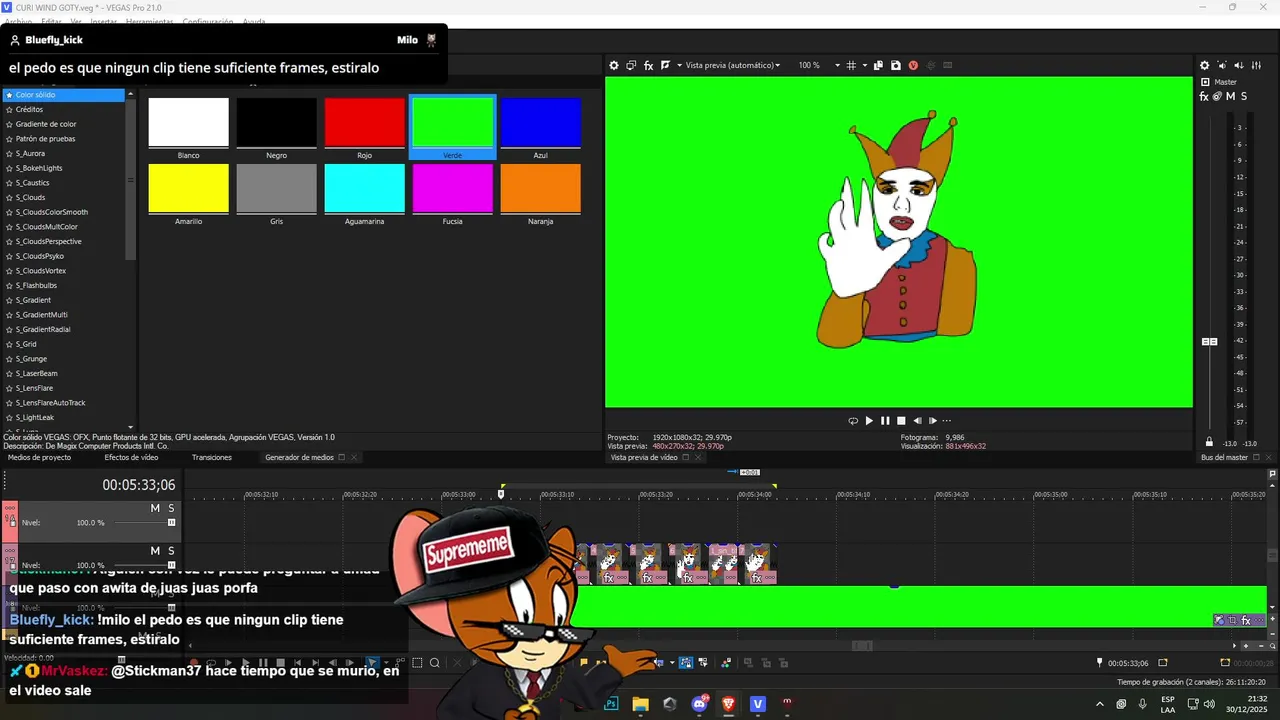Play the video preview
This screenshot has width=1280, height=720.
pos(869,421)
